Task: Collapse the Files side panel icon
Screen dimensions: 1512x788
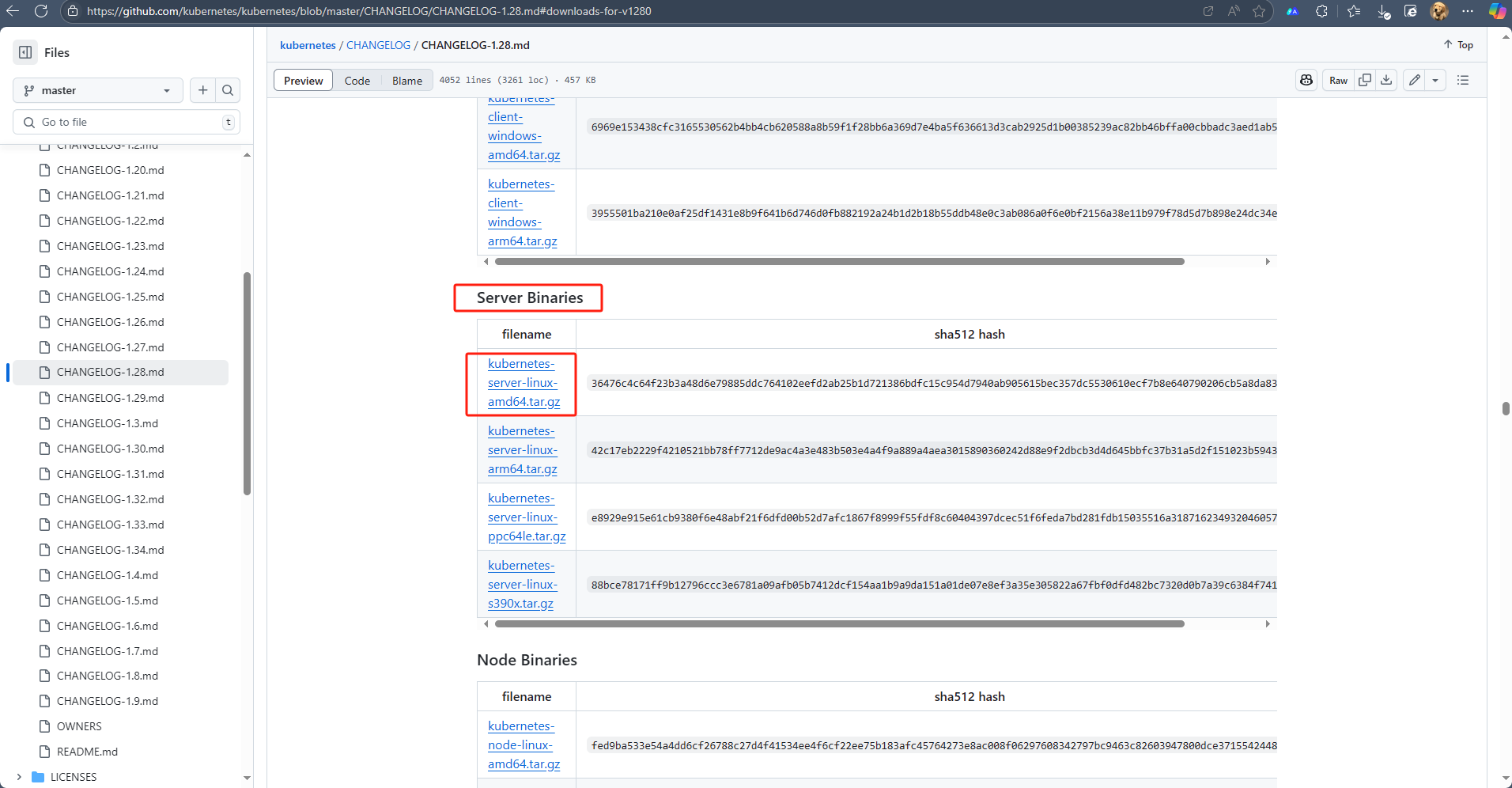Action: [25, 52]
